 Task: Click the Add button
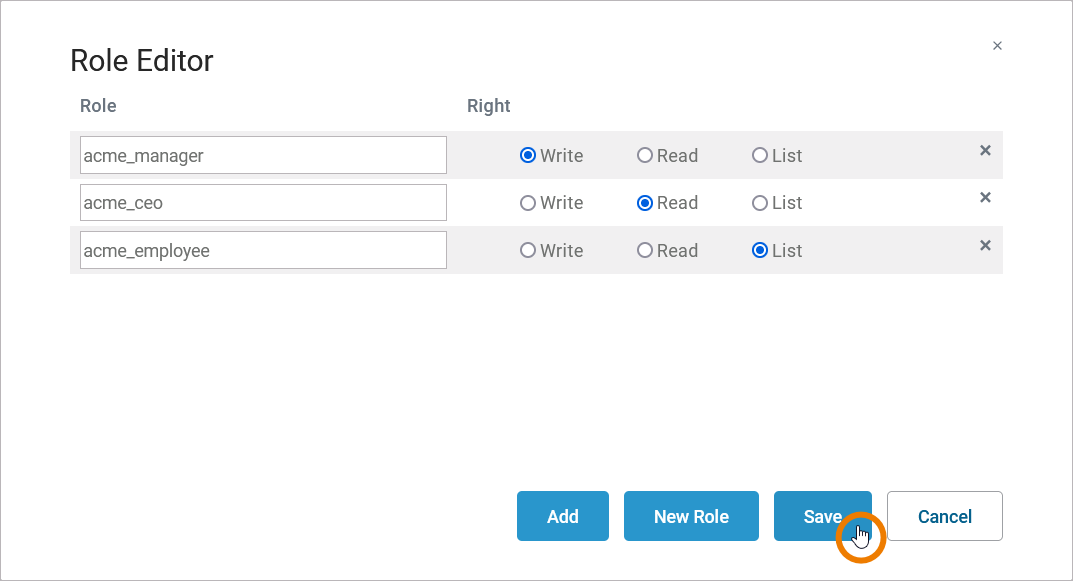pos(563,516)
